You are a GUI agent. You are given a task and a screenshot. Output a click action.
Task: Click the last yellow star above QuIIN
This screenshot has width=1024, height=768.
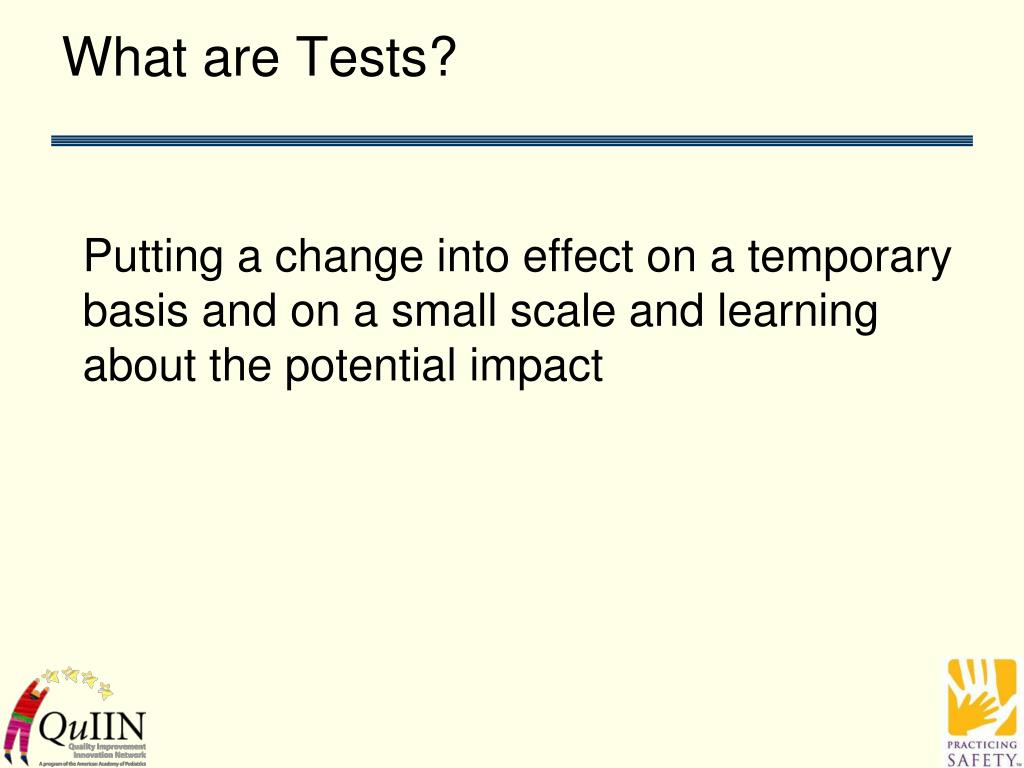pyautogui.click(x=106, y=690)
